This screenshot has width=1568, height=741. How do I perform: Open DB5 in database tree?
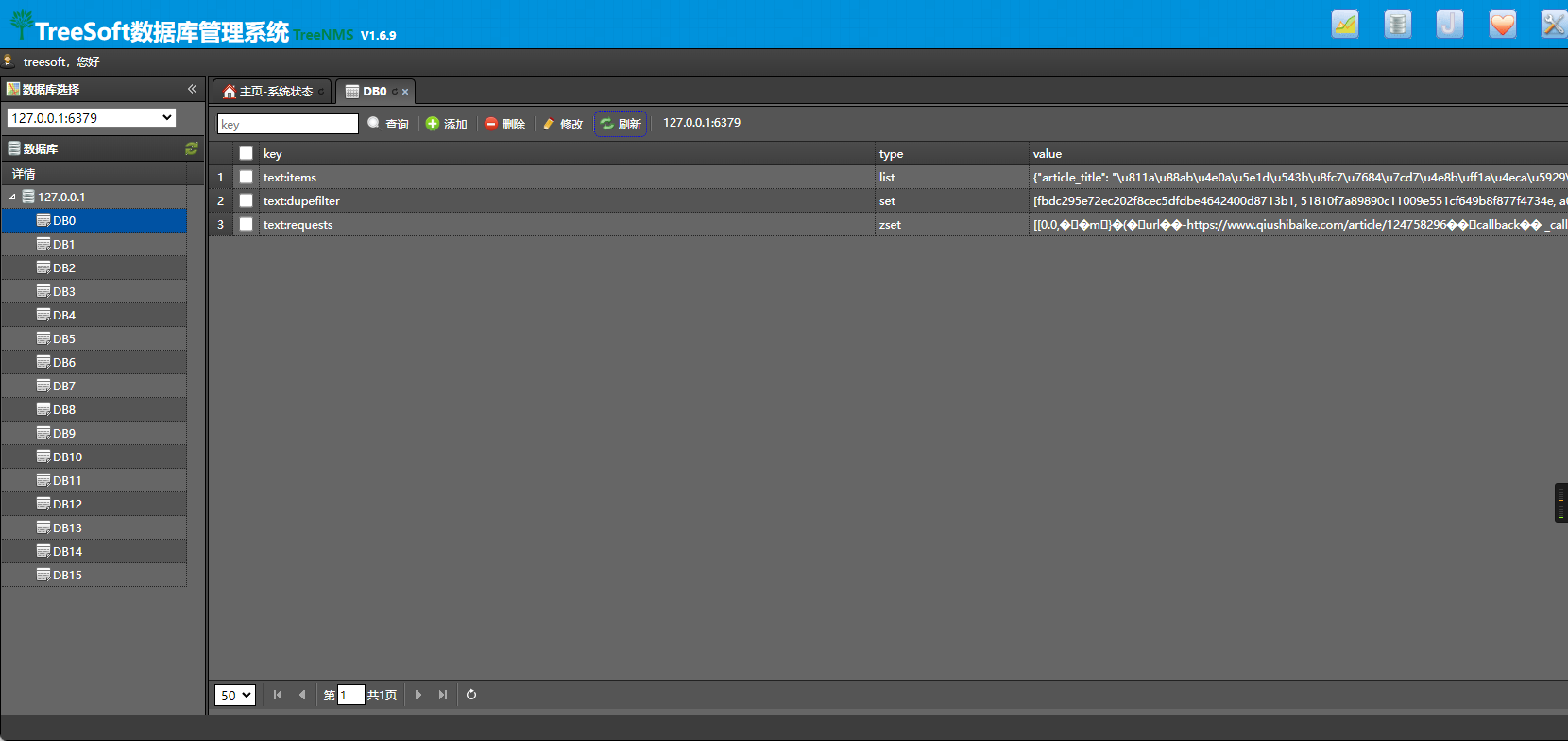[x=94, y=338]
